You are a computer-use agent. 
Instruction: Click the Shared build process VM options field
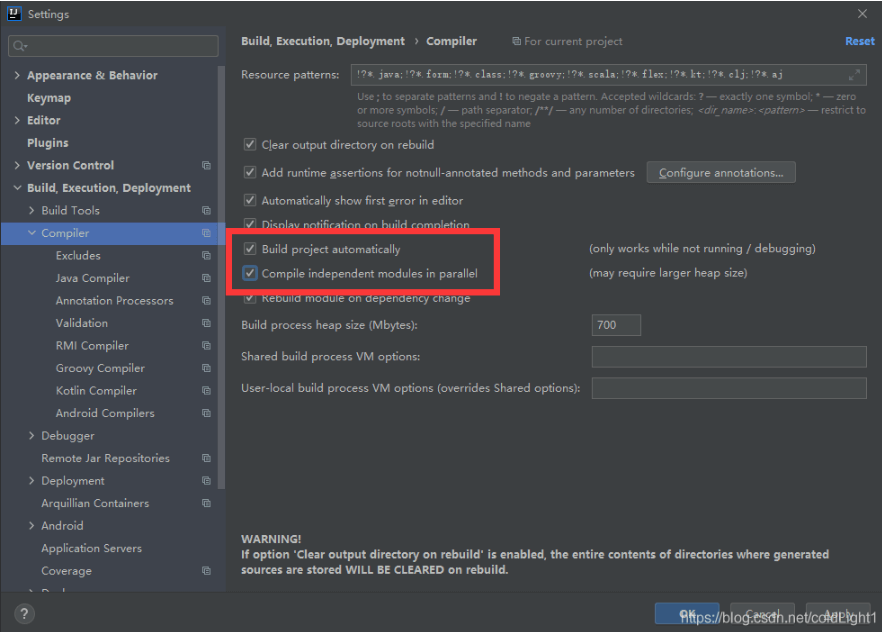click(729, 356)
